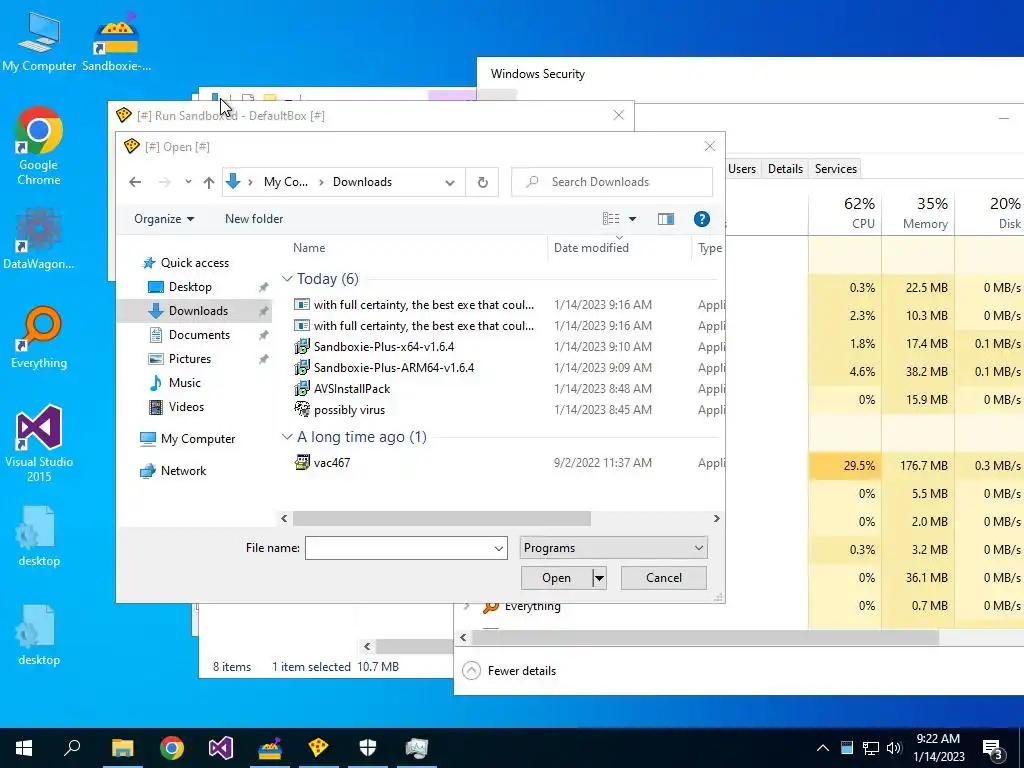
Task: Select Sandboxie-Plus-x64-v1.6.4 file
Action: [384, 347]
